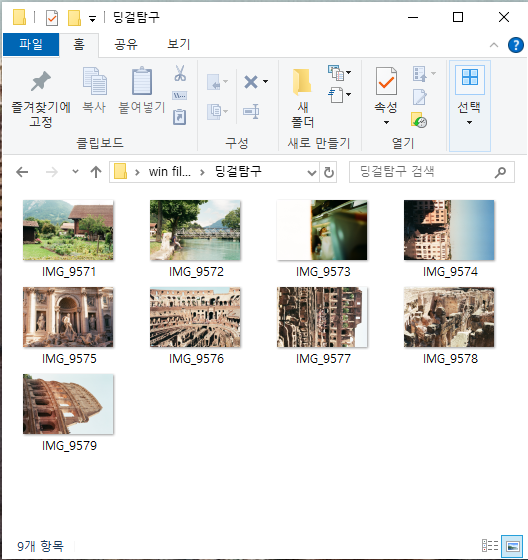This screenshot has width=528, height=560.
Task: Switch to details list view
Action: [x=490, y=546]
